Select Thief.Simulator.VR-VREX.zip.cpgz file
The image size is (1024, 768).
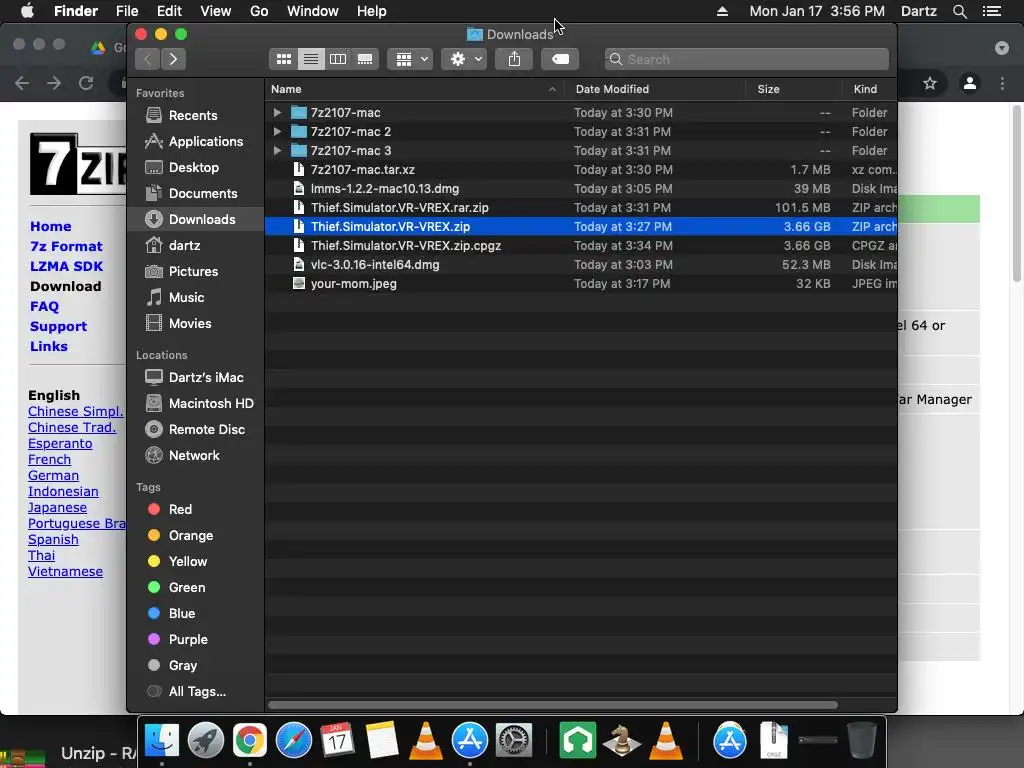click(581, 246)
